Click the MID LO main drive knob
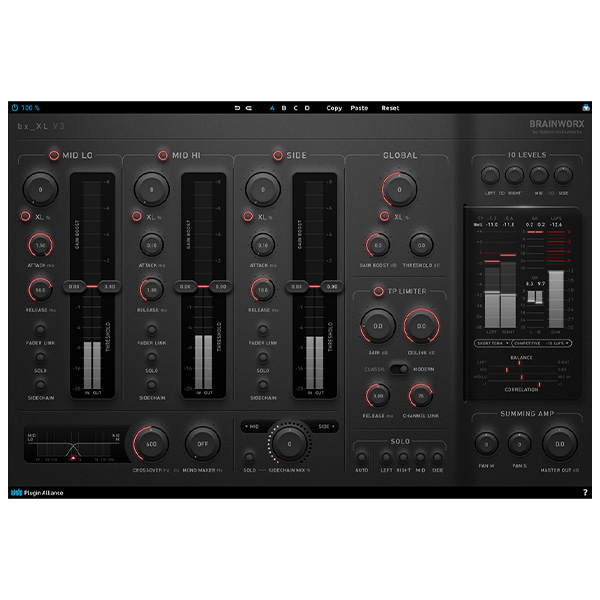This screenshot has width=600, height=600. pyautogui.click(x=41, y=189)
